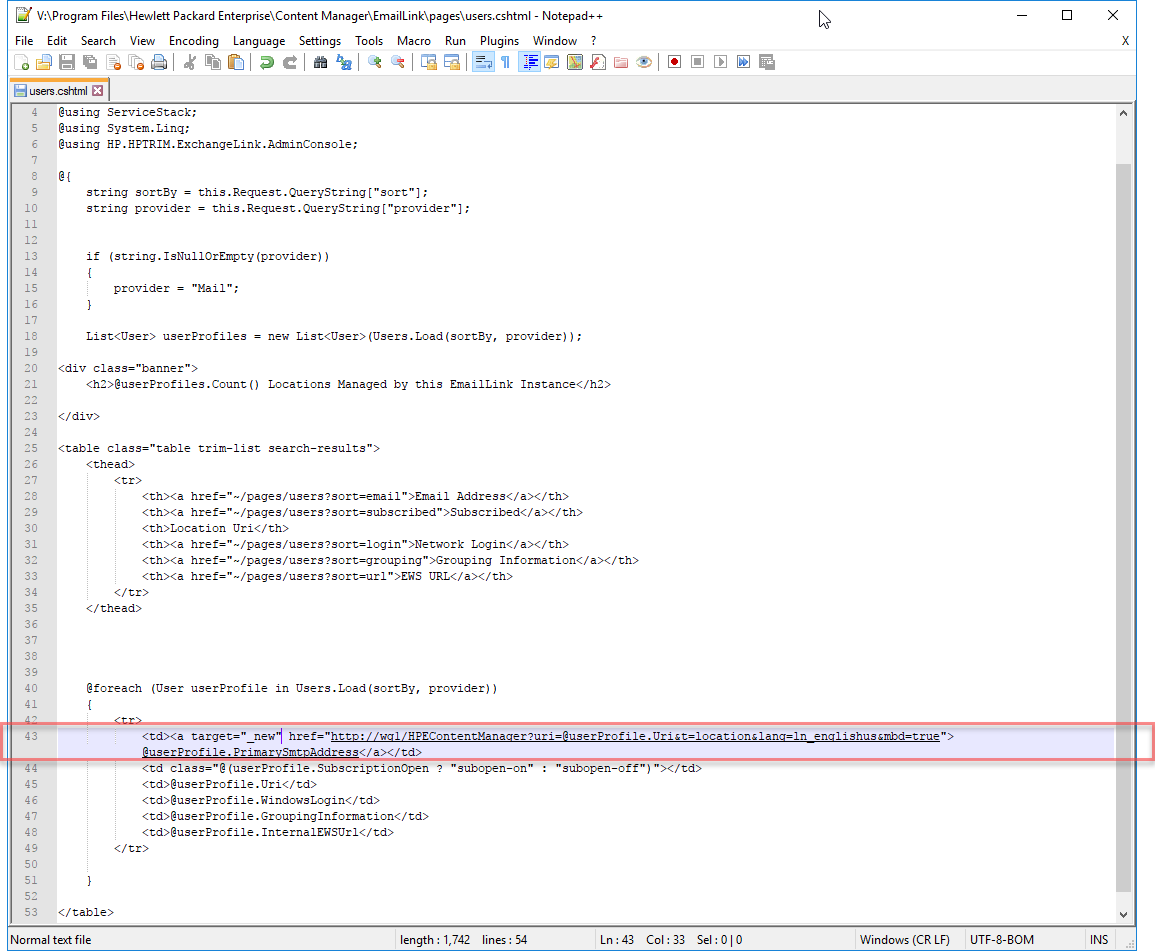Start macro recording with the red dot
This screenshot has height=951, width=1155.
click(674, 62)
